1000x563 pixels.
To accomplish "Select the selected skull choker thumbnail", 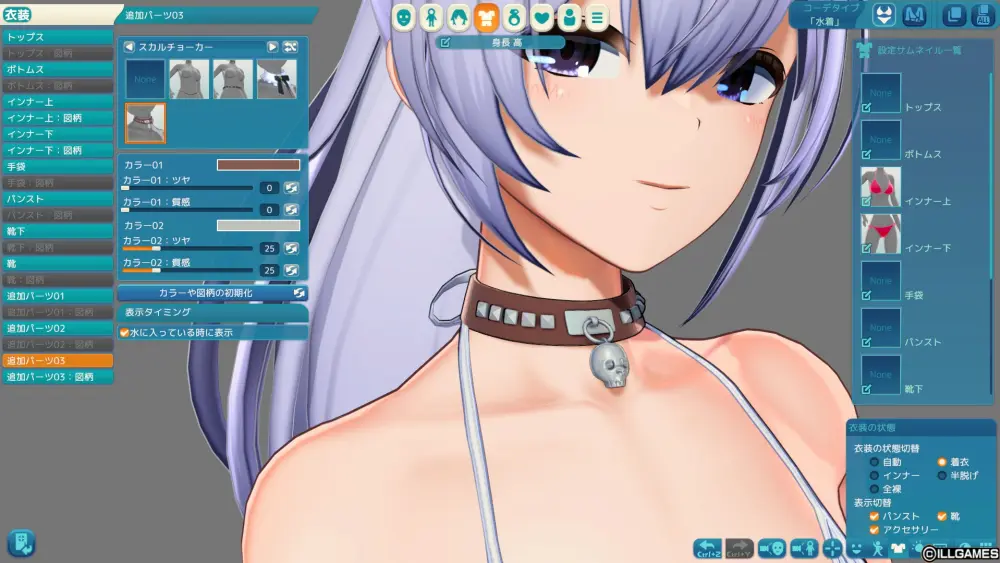I will 145,123.
